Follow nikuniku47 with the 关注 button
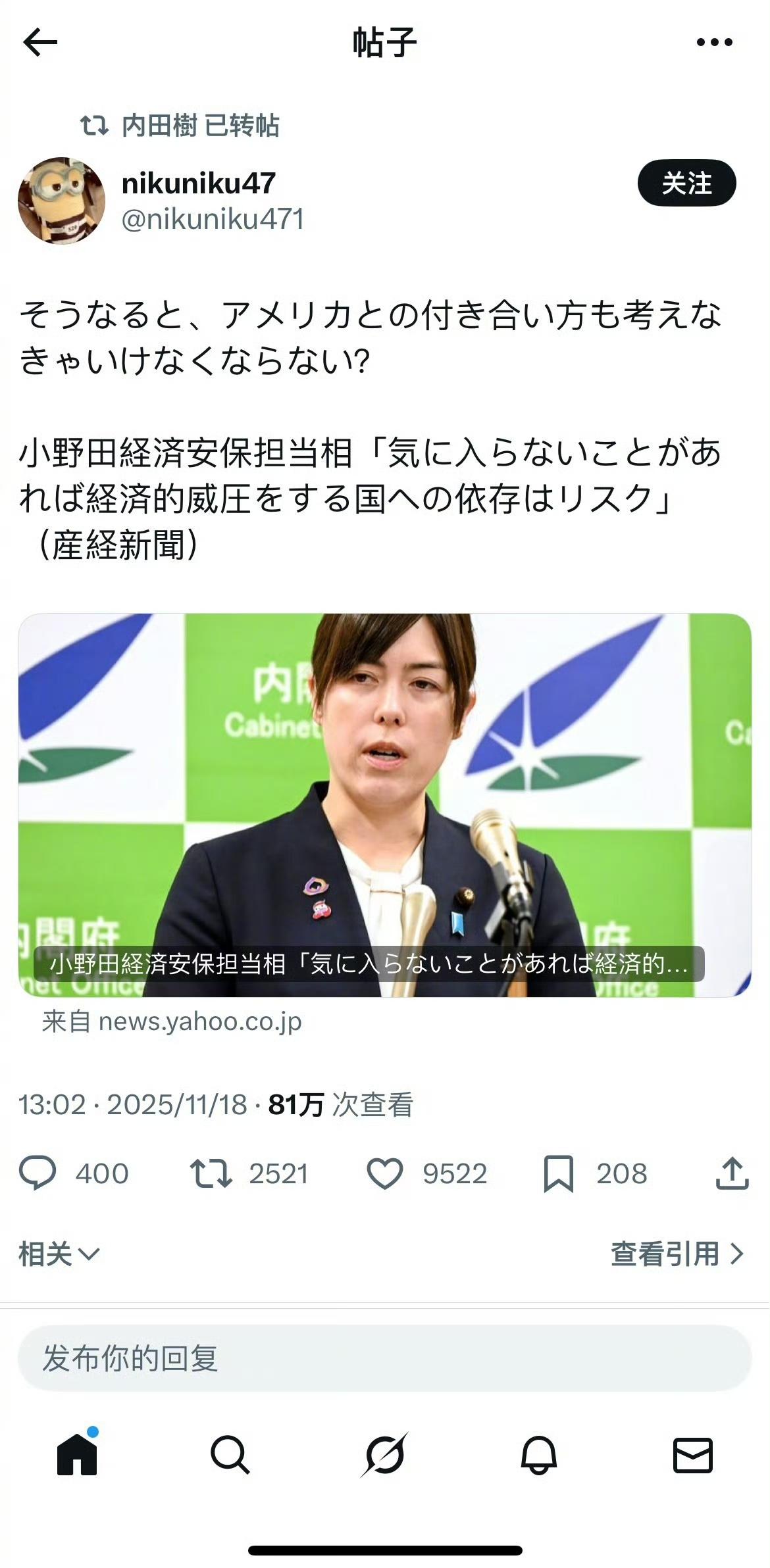This screenshot has width=770, height=1568. click(686, 183)
